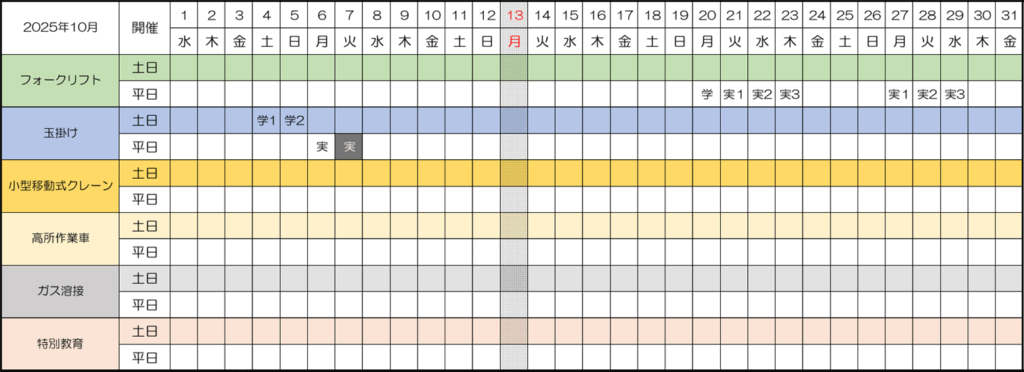Image resolution: width=1024 pixels, height=372 pixels.
Task: Select the 学2 cell on October 5
Action: [294, 121]
